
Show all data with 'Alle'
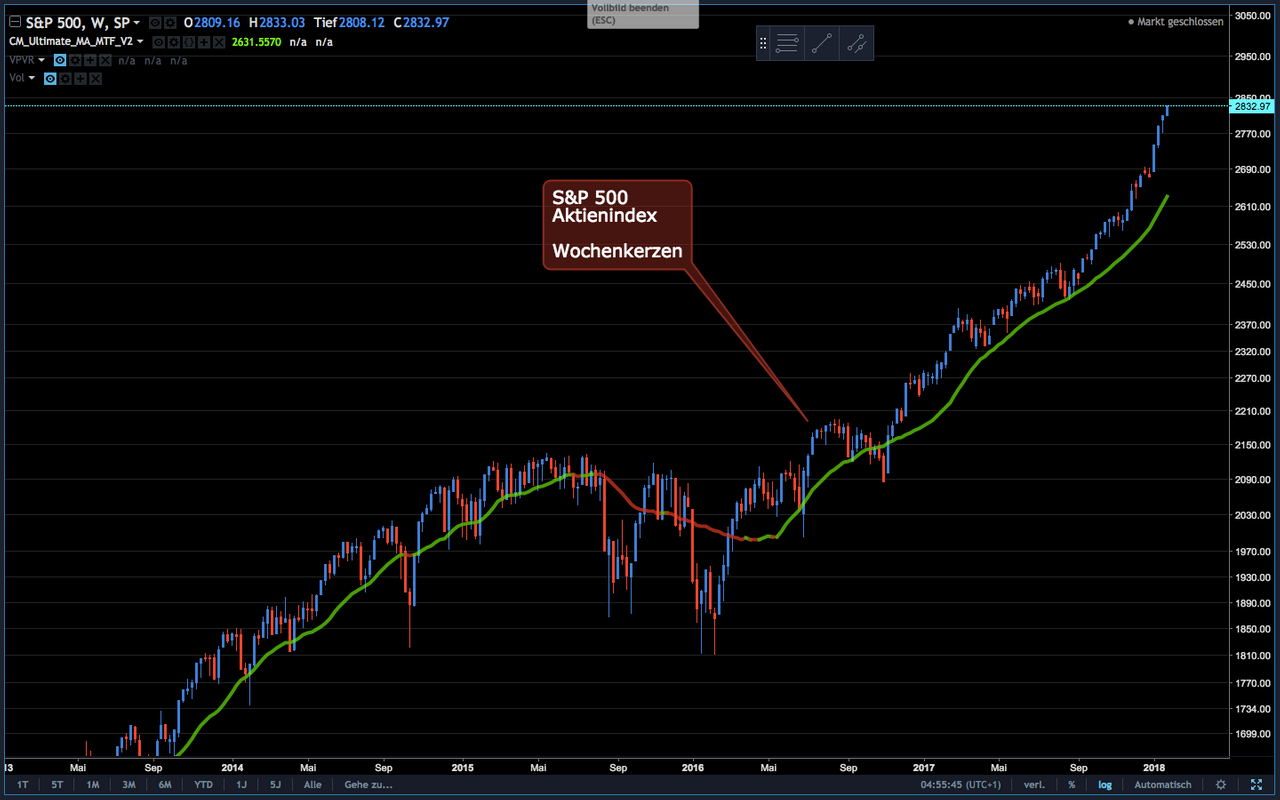pos(312,785)
